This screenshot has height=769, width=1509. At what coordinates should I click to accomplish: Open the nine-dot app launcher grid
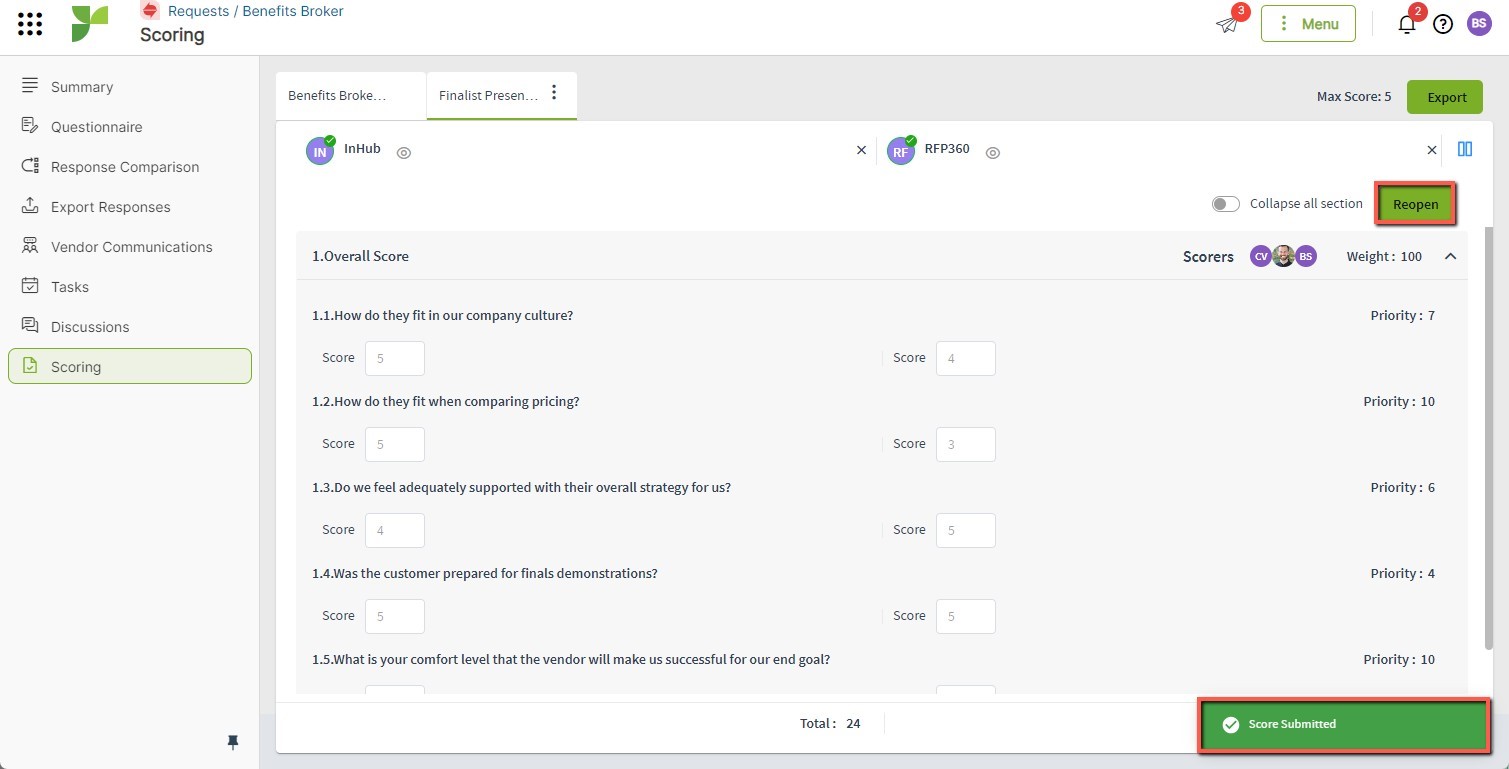click(30, 24)
